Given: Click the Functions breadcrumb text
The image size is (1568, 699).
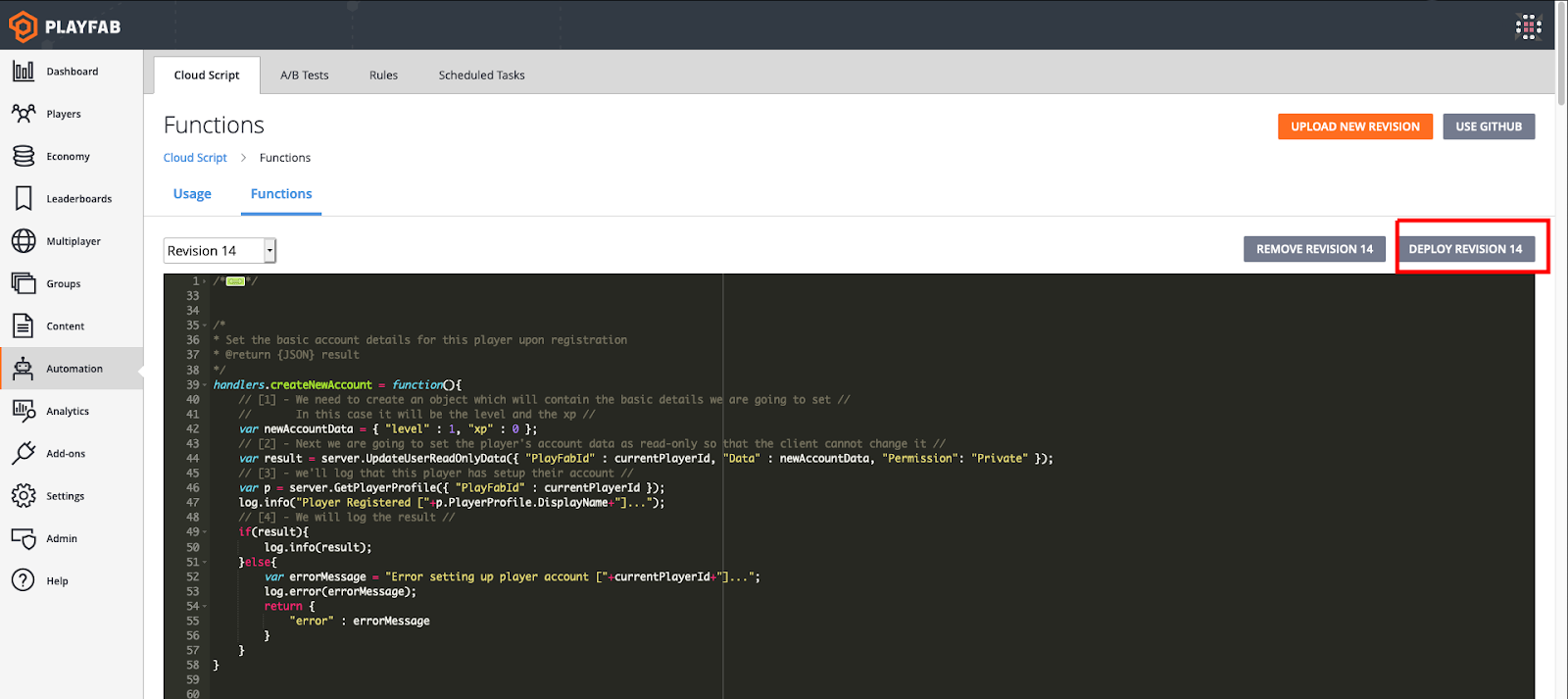Looking at the screenshot, I should (x=285, y=158).
